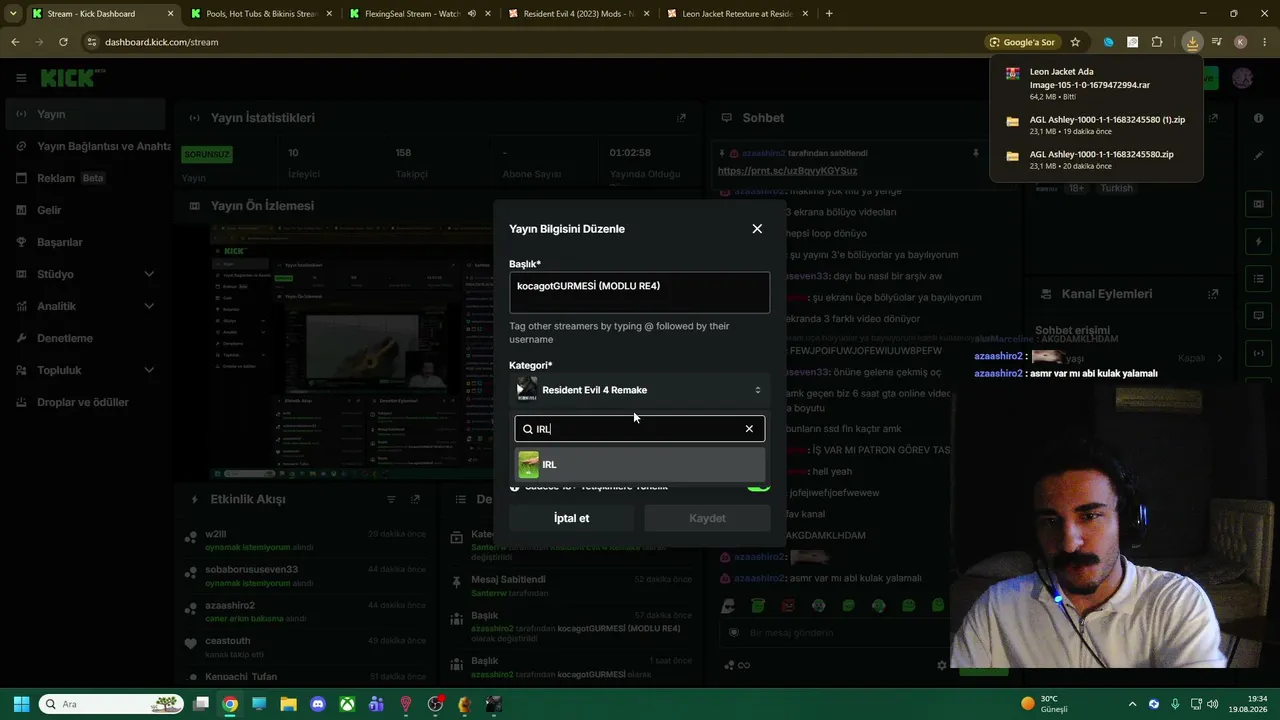
Task: Open the browser extensions menu
Action: point(1157,42)
